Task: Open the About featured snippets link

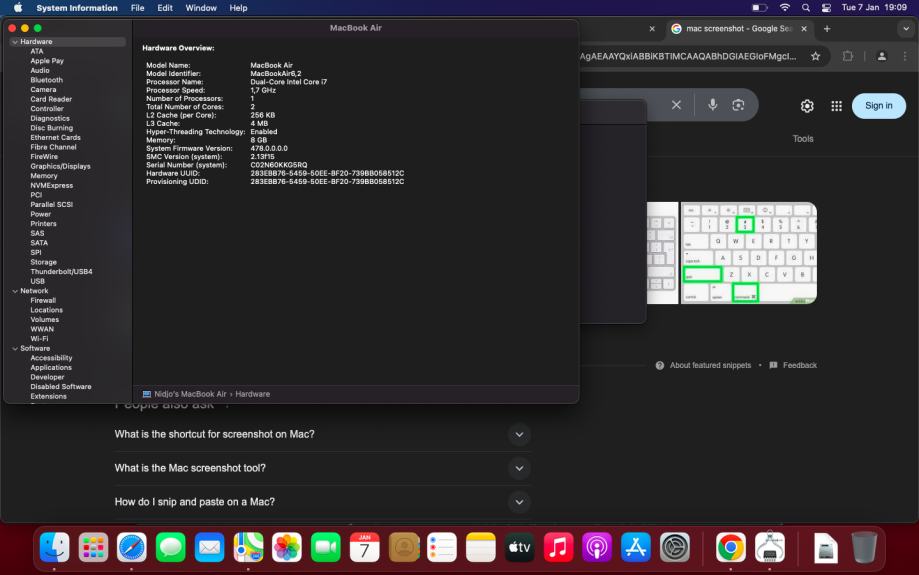Action: (x=709, y=365)
